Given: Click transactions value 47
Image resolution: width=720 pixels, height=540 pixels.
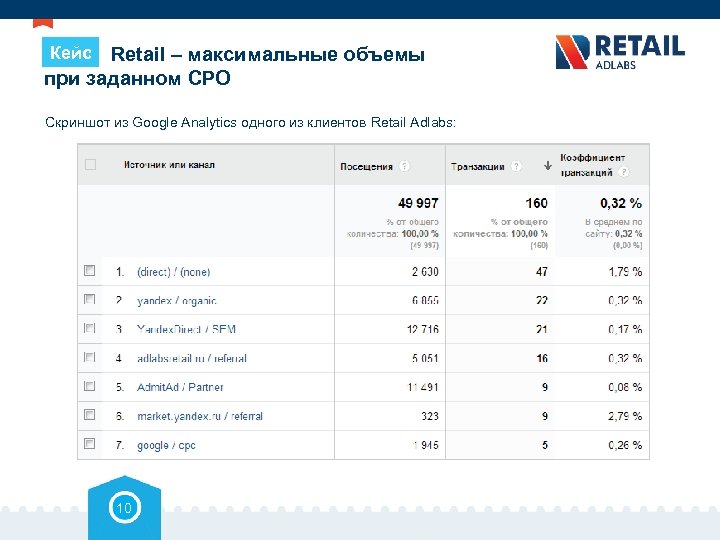Looking at the screenshot, I should (x=542, y=272).
